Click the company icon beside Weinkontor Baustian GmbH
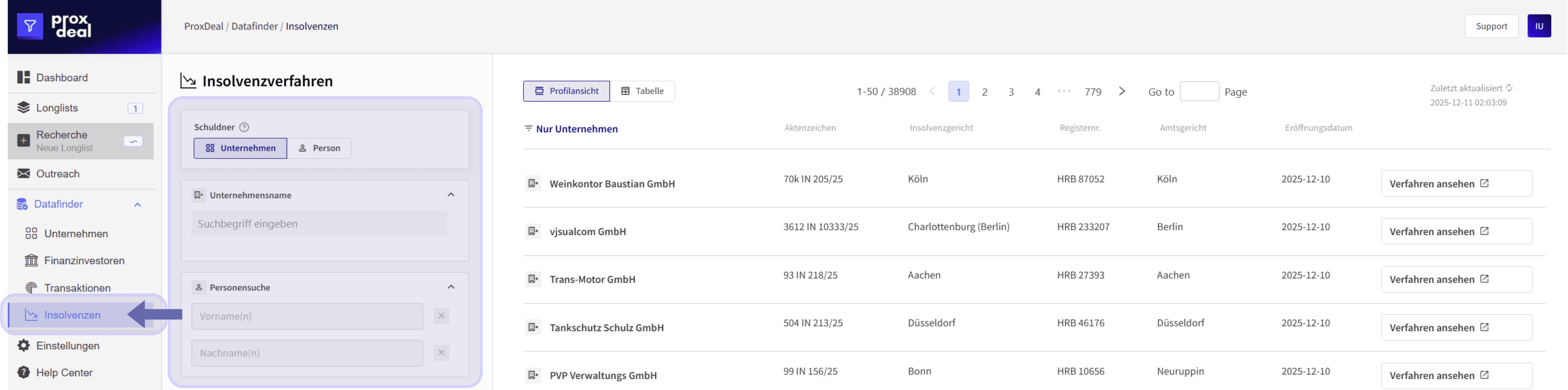 (533, 183)
